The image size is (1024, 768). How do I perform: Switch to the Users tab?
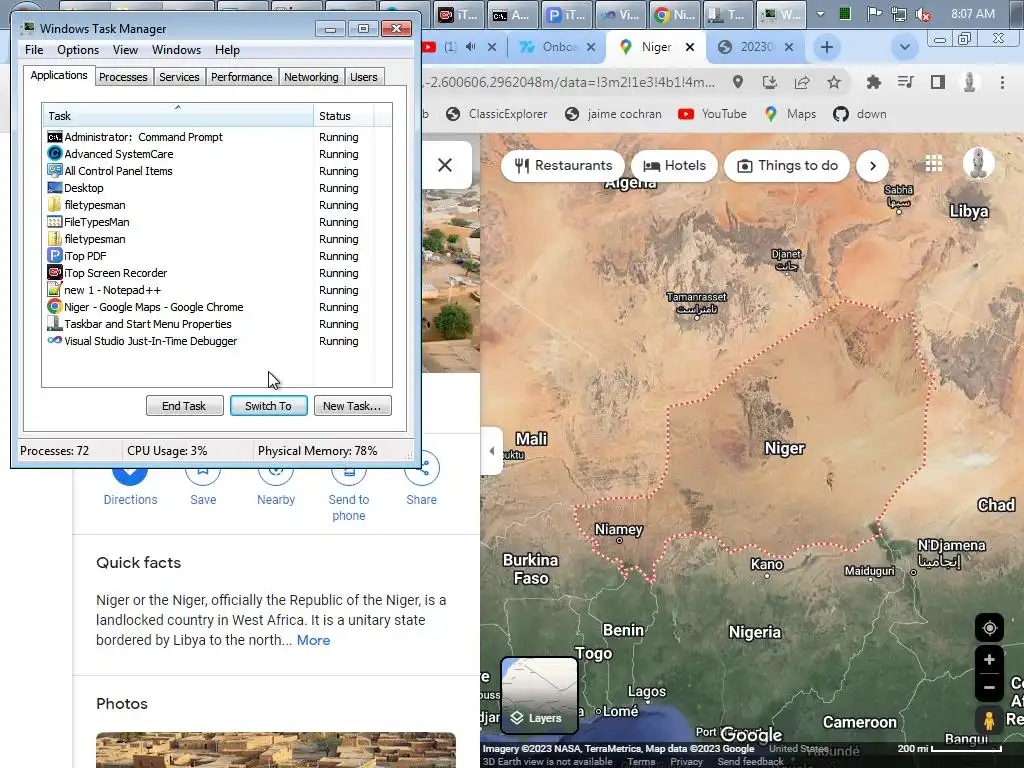click(364, 77)
